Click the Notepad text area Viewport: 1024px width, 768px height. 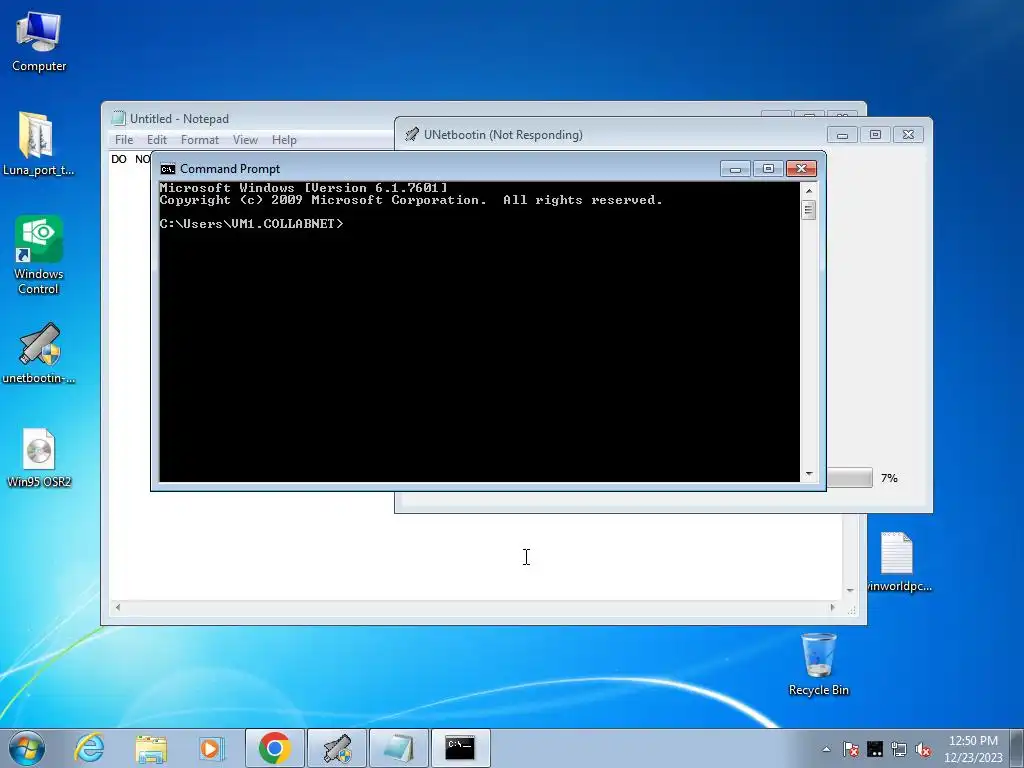(x=477, y=555)
